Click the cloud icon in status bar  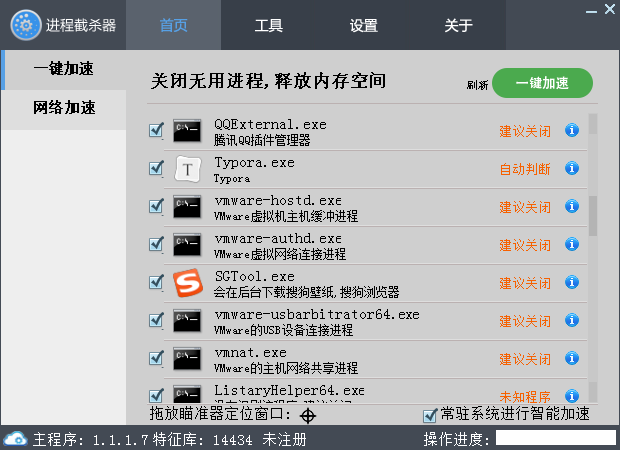click(16, 439)
